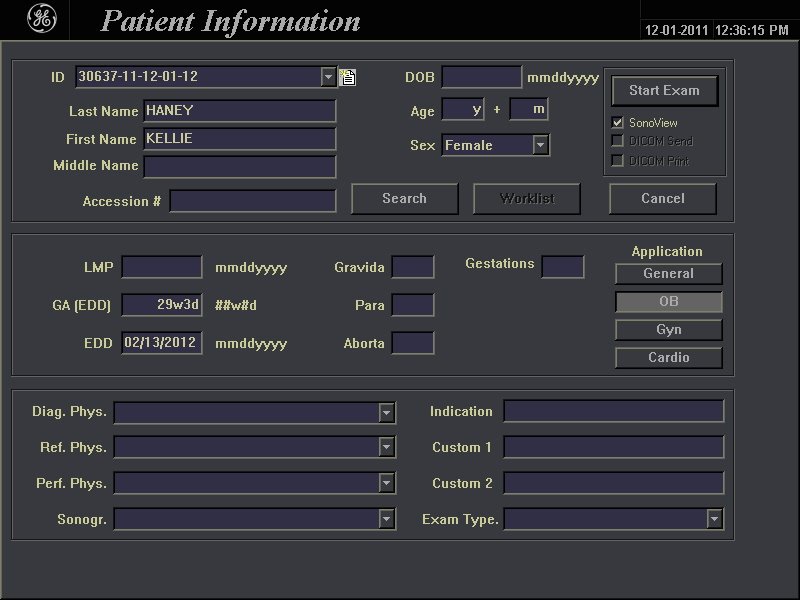Click the Search button
The height and width of the screenshot is (600, 800).
tap(404, 198)
